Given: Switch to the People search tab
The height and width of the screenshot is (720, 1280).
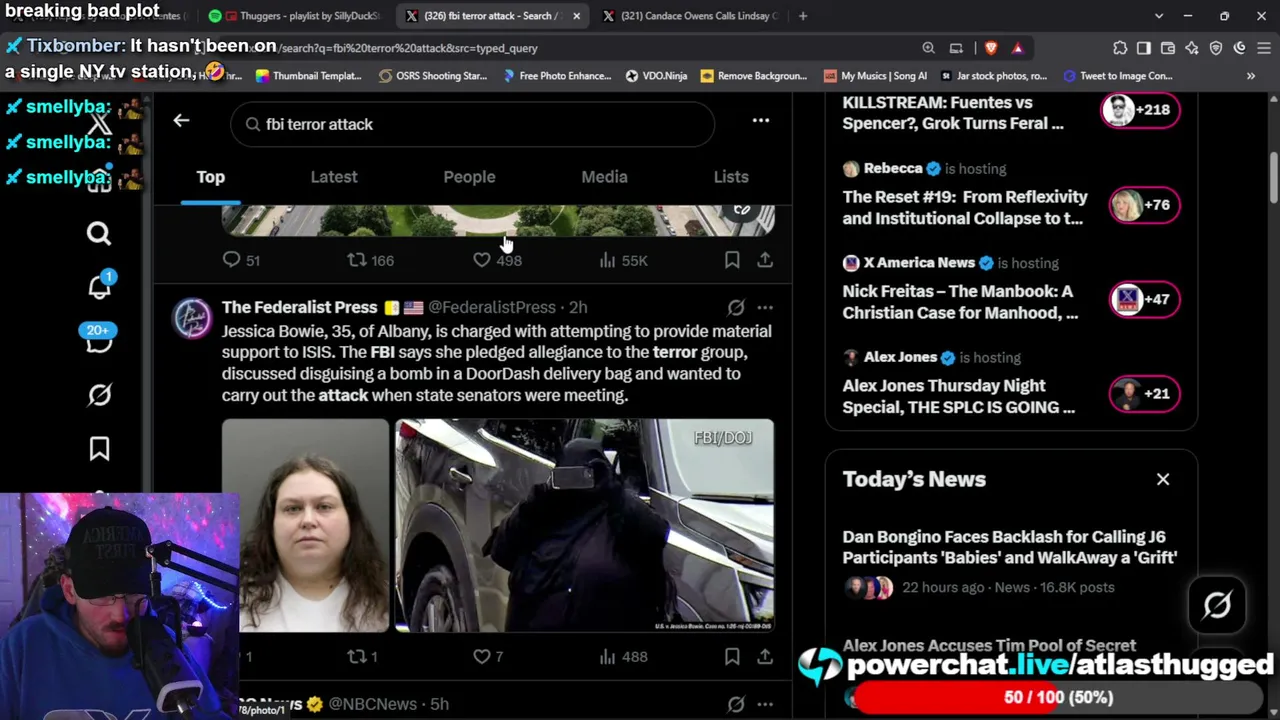Looking at the screenshot, I should 469,177.
